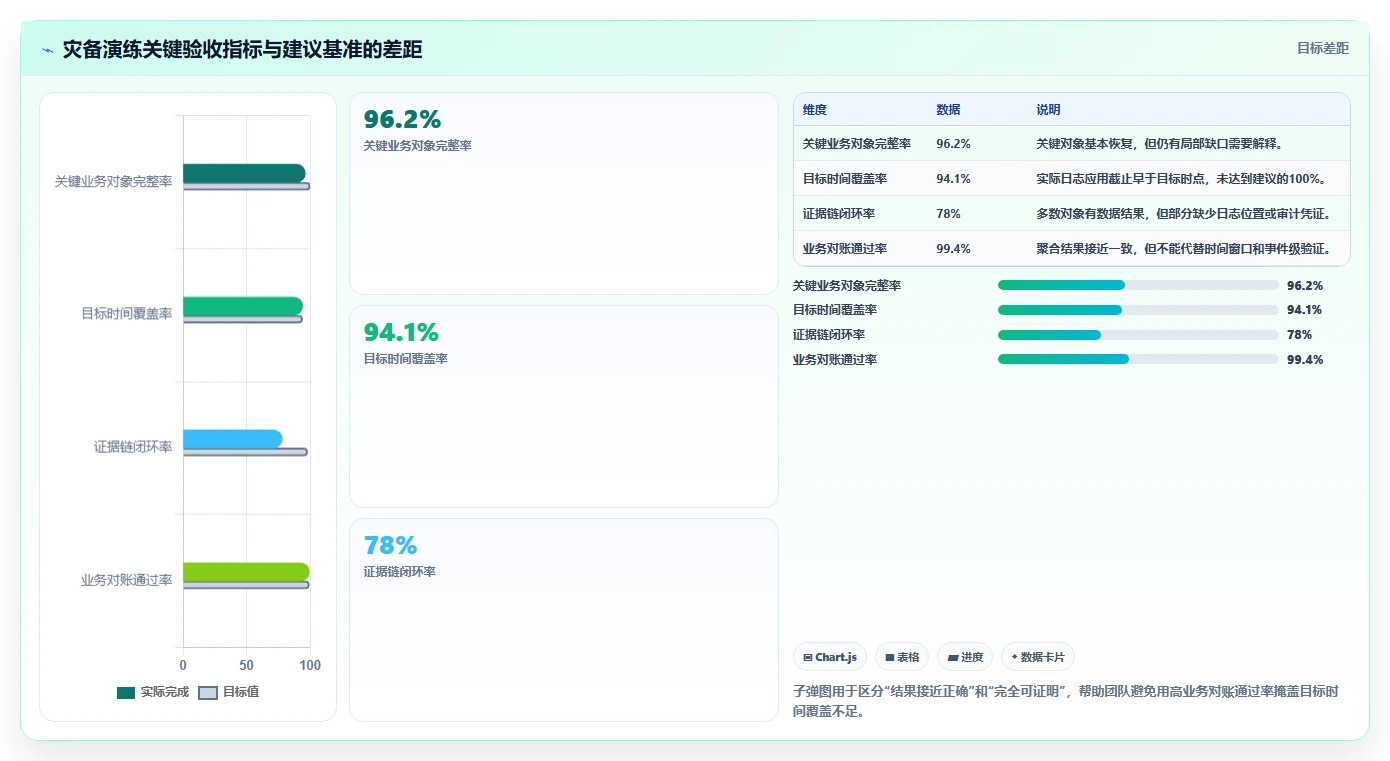This screenshot has width=1390, height=761.
Task: Click the large 78% card value
Action: [390, 545]
